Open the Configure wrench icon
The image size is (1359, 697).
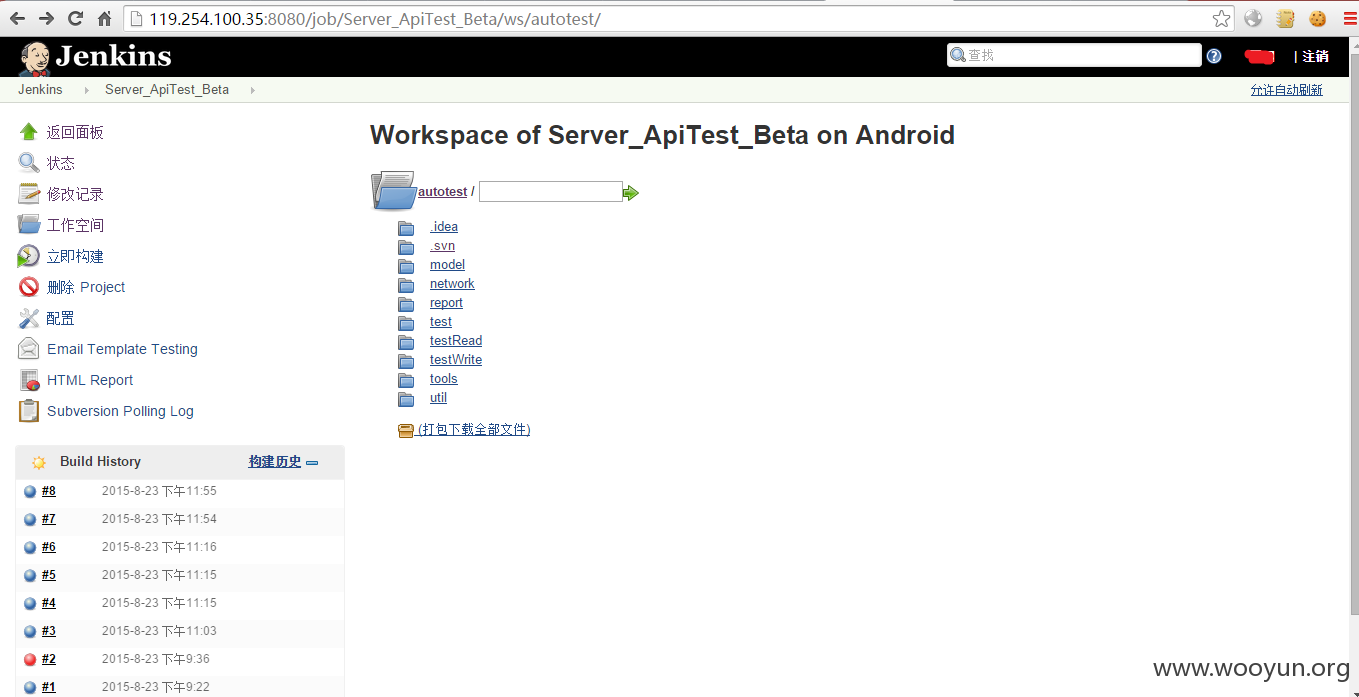[29, 318]
